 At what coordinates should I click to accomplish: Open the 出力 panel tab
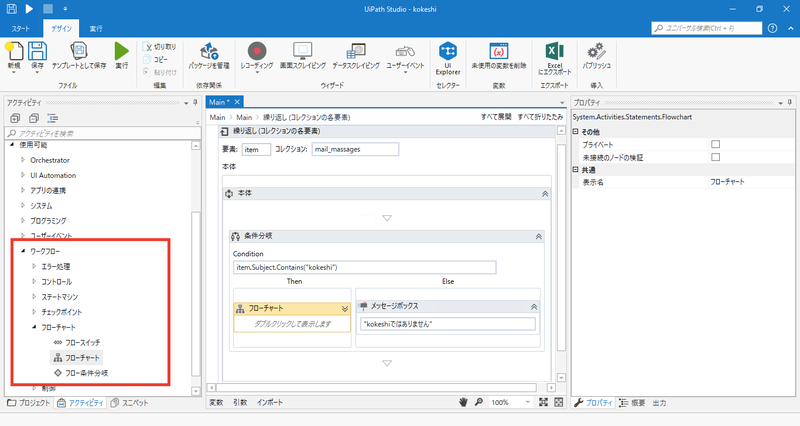[659, 403]
